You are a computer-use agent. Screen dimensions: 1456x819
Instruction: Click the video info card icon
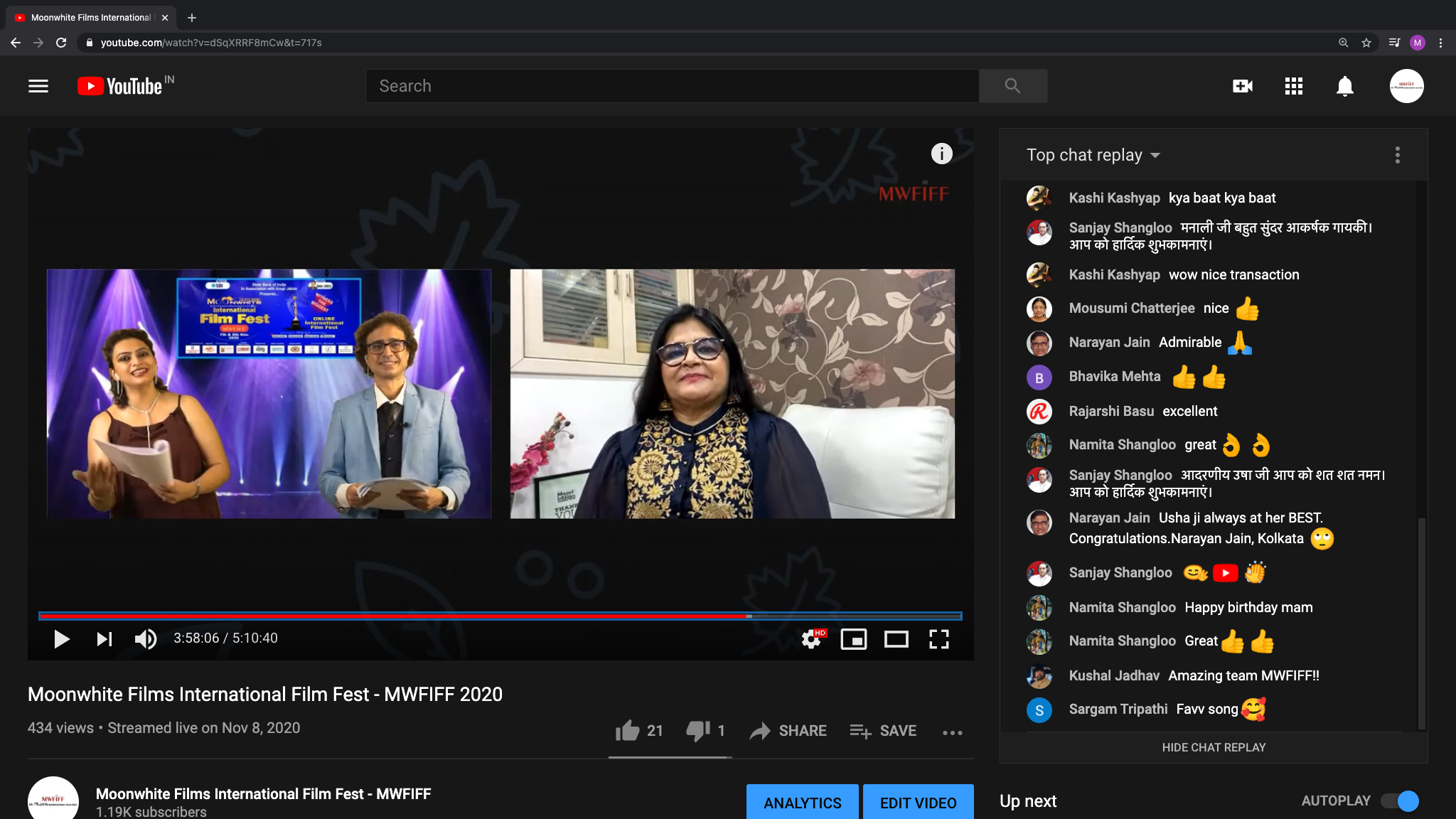942,154
